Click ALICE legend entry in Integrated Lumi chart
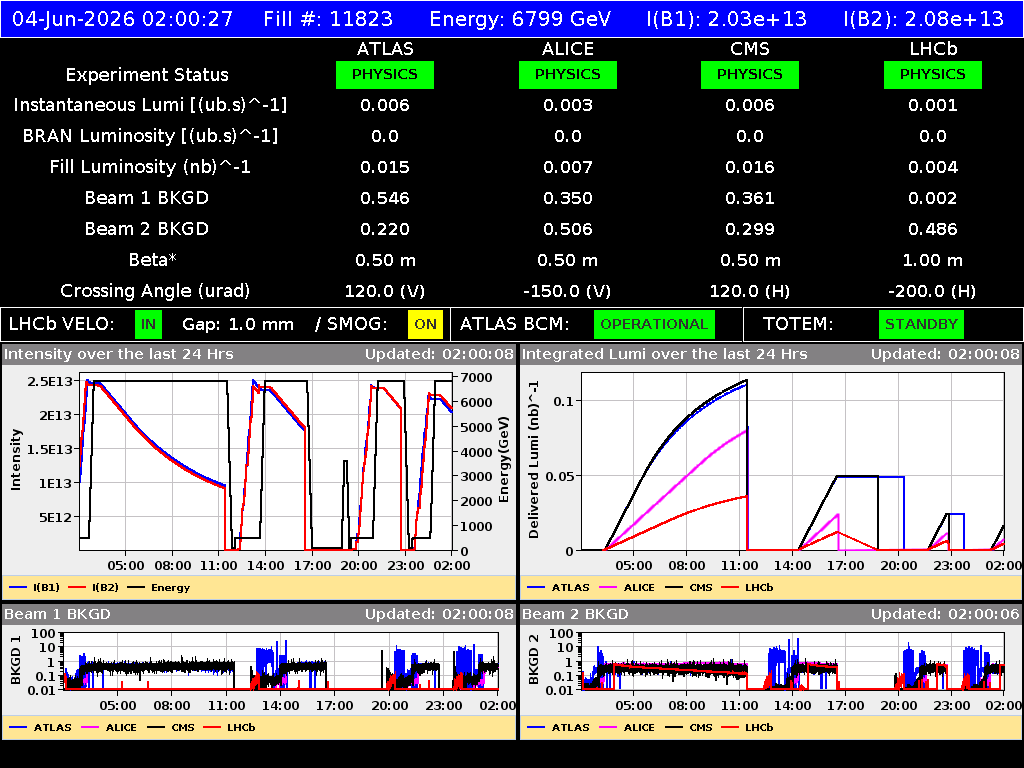Image resolution: width=1024 pixels, height=768 pixels. (627, 587)
